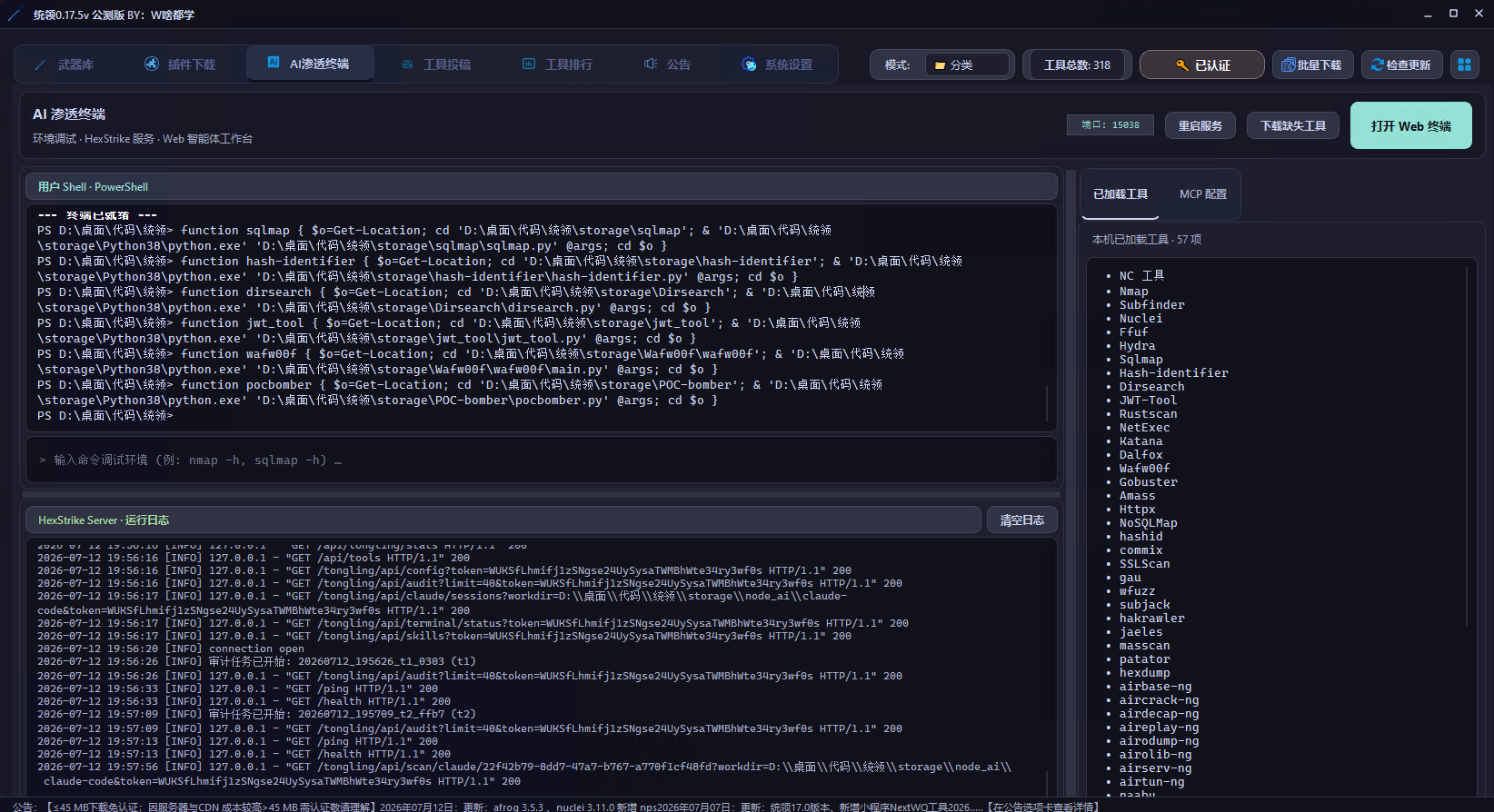Open the 武器库 tab
1494x812 pixels.
[65, 64]
